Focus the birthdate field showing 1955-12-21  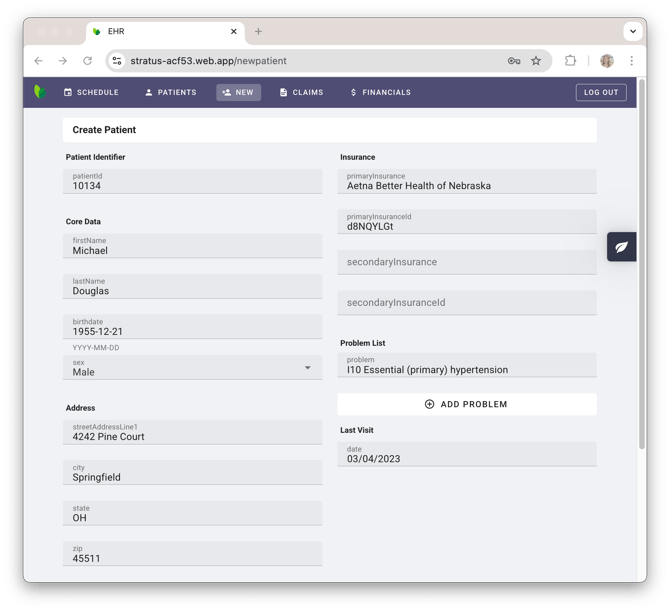coord(192,327)
